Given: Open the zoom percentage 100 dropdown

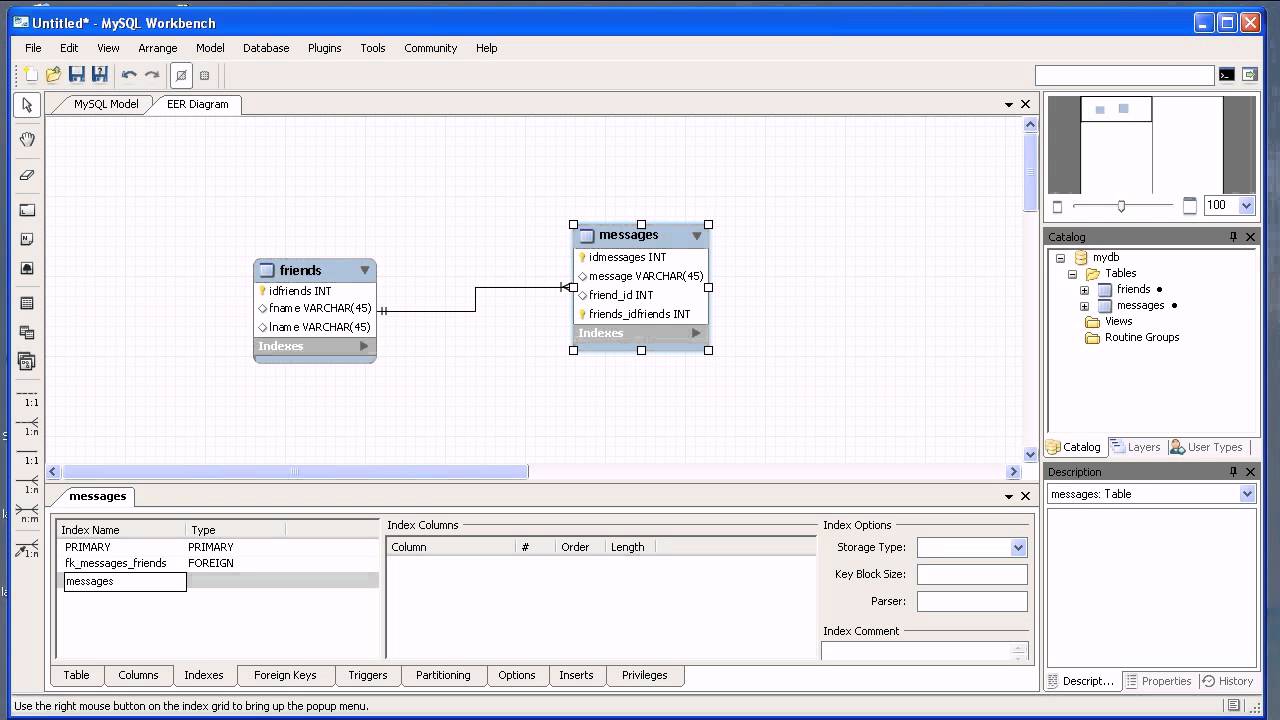Looking at the screenshot, I should tap(1246, 205).
